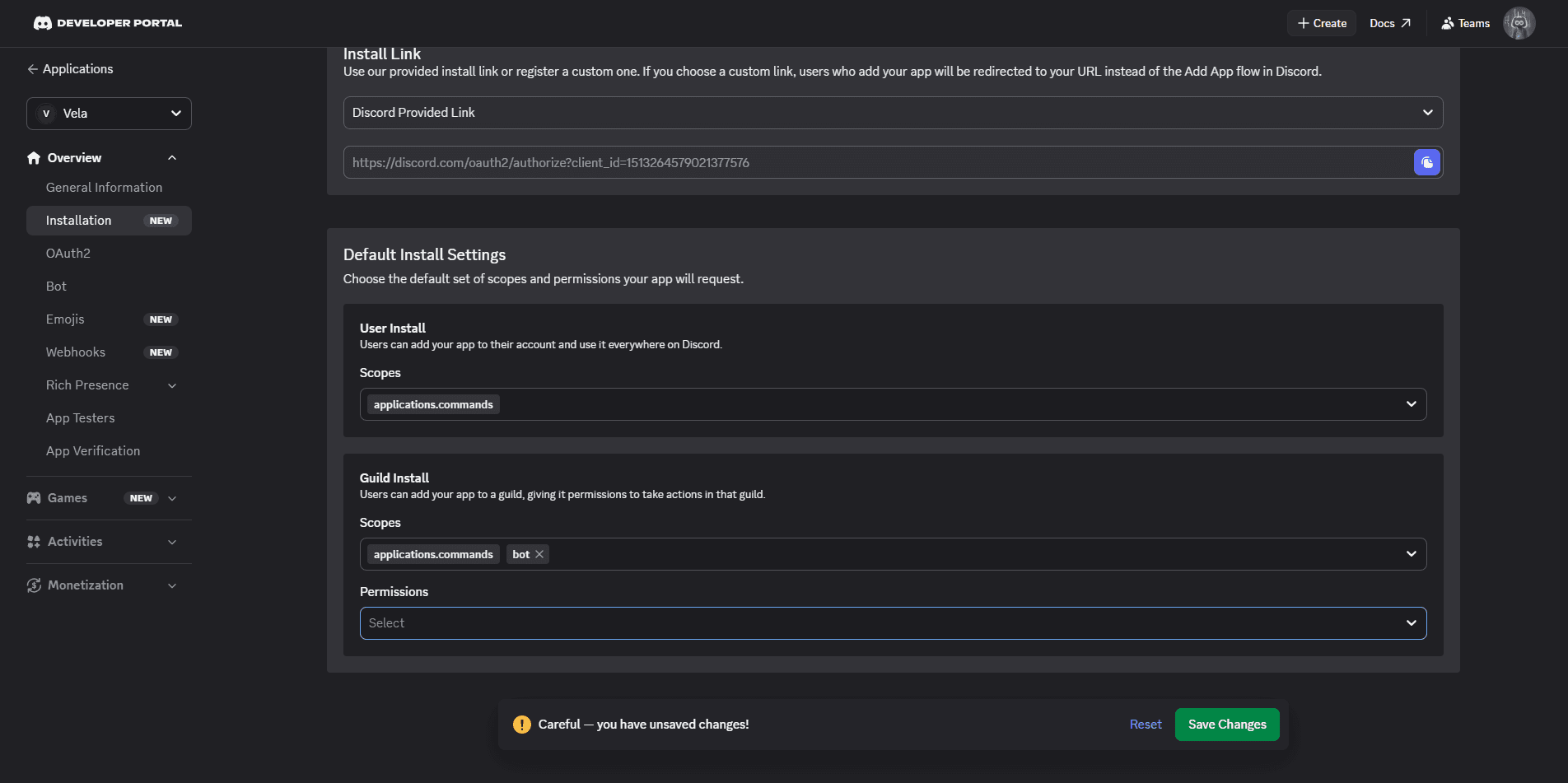Screen dimensions: 1568x783
Task: Remove the bot scope tag
Action: pos(539,554)
